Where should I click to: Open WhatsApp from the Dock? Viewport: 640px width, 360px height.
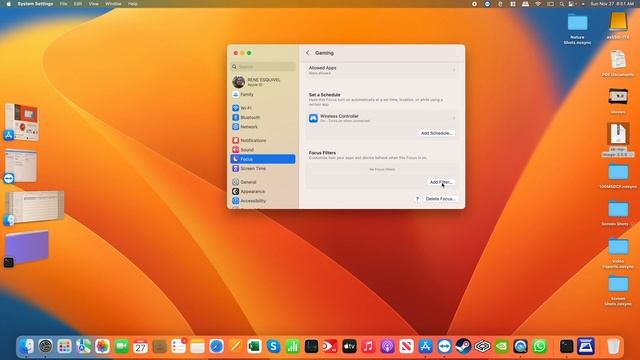[x=540, y=346]
